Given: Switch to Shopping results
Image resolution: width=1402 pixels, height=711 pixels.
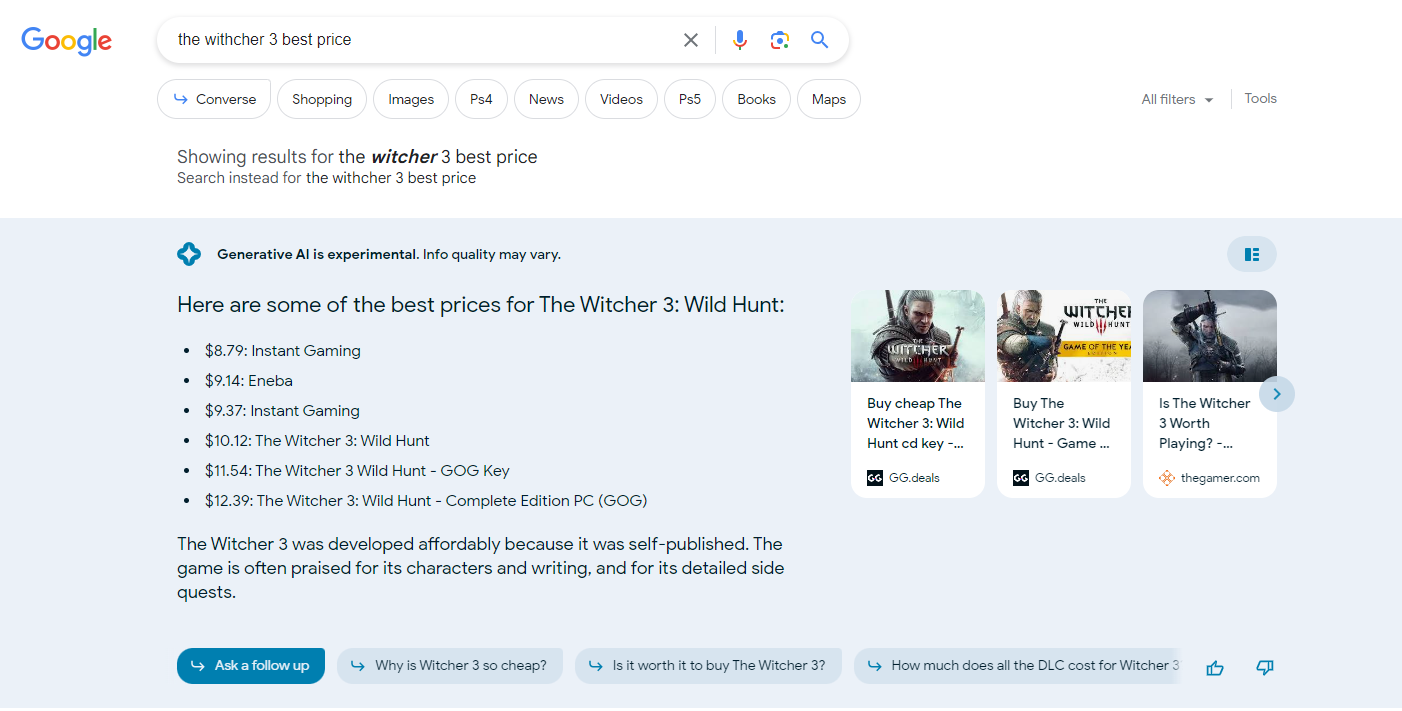Looking at the screenshot, I should (322, 99).
